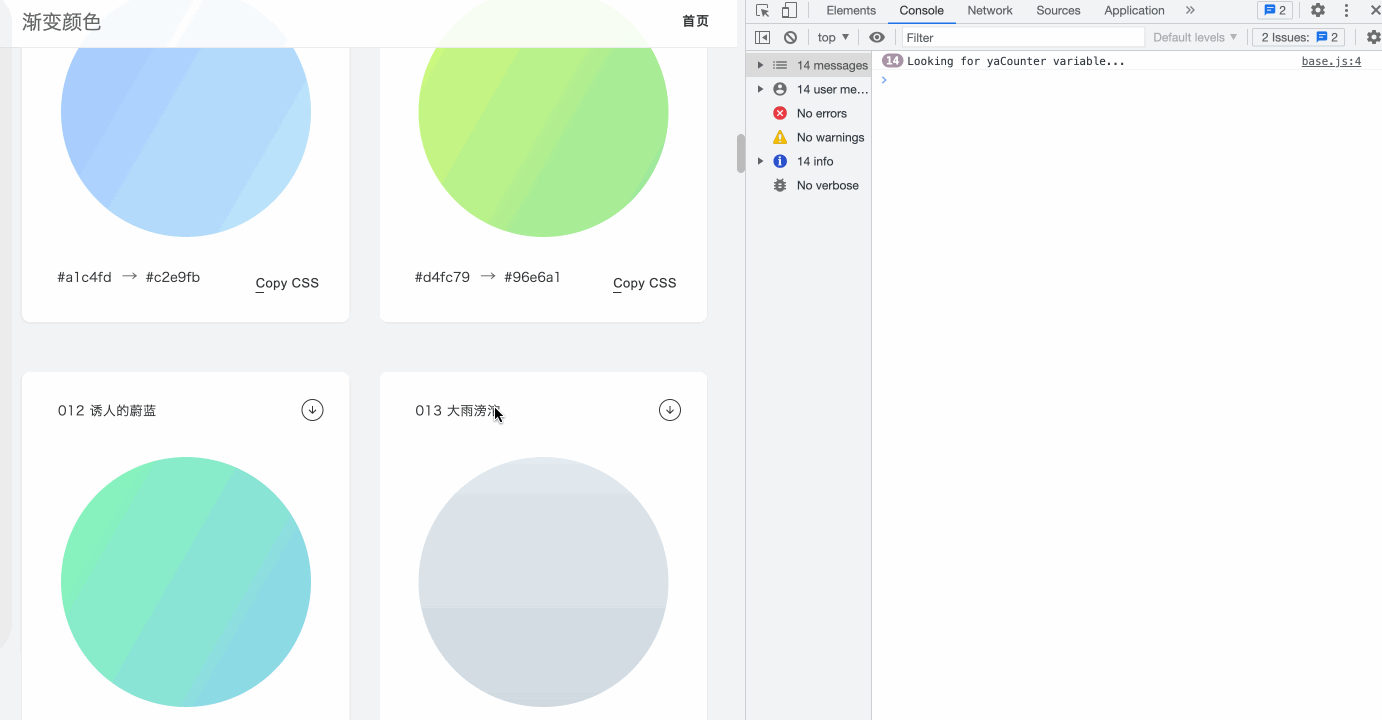Click the teal gradient circle of 012
This screenshot has height=720, width=1382.
click(186, 582)
